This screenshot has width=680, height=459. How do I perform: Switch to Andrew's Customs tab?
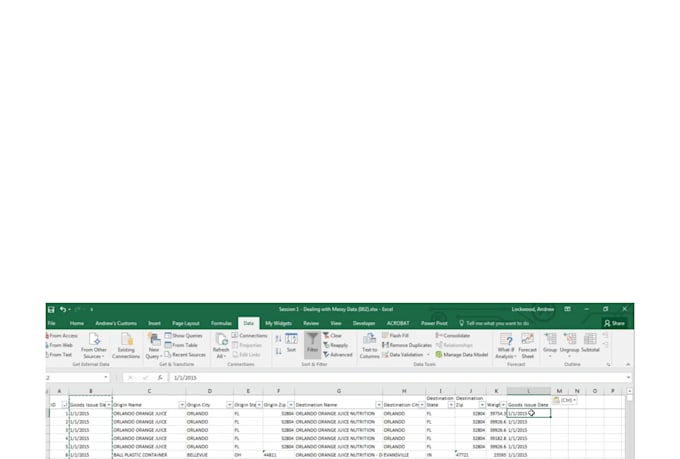[116, 323]
